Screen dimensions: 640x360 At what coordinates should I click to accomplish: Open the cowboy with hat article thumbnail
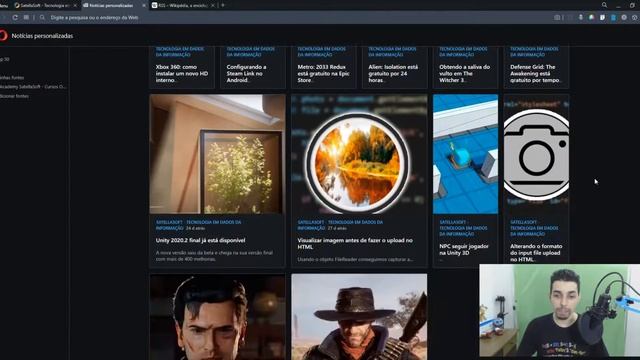(x=359, y=317)
